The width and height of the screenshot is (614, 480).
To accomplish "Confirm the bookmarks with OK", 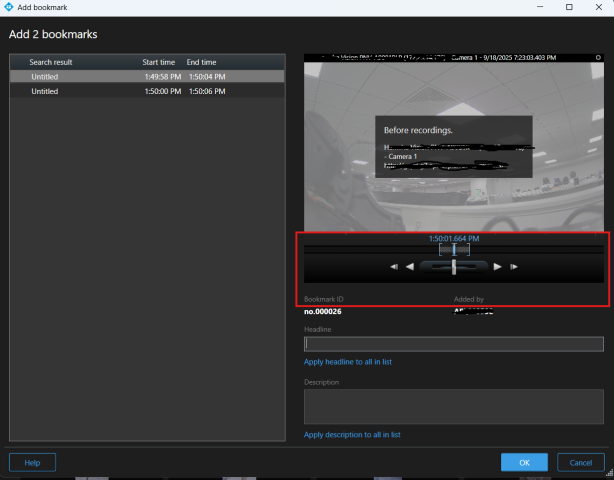I will click(524, 463).
